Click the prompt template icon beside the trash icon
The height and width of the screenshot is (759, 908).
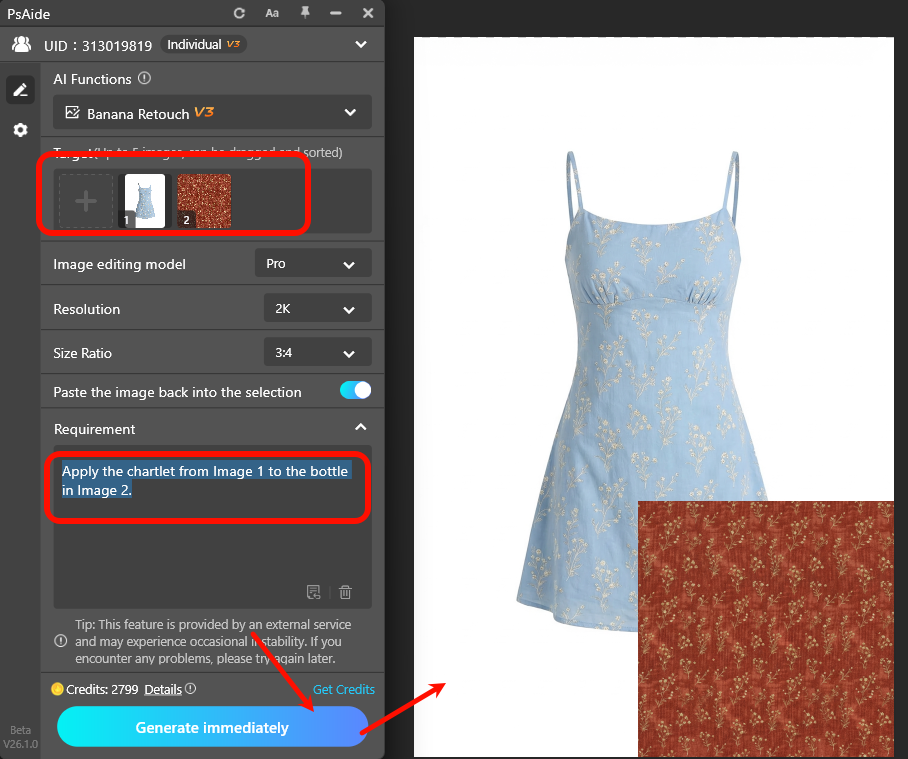313,592
